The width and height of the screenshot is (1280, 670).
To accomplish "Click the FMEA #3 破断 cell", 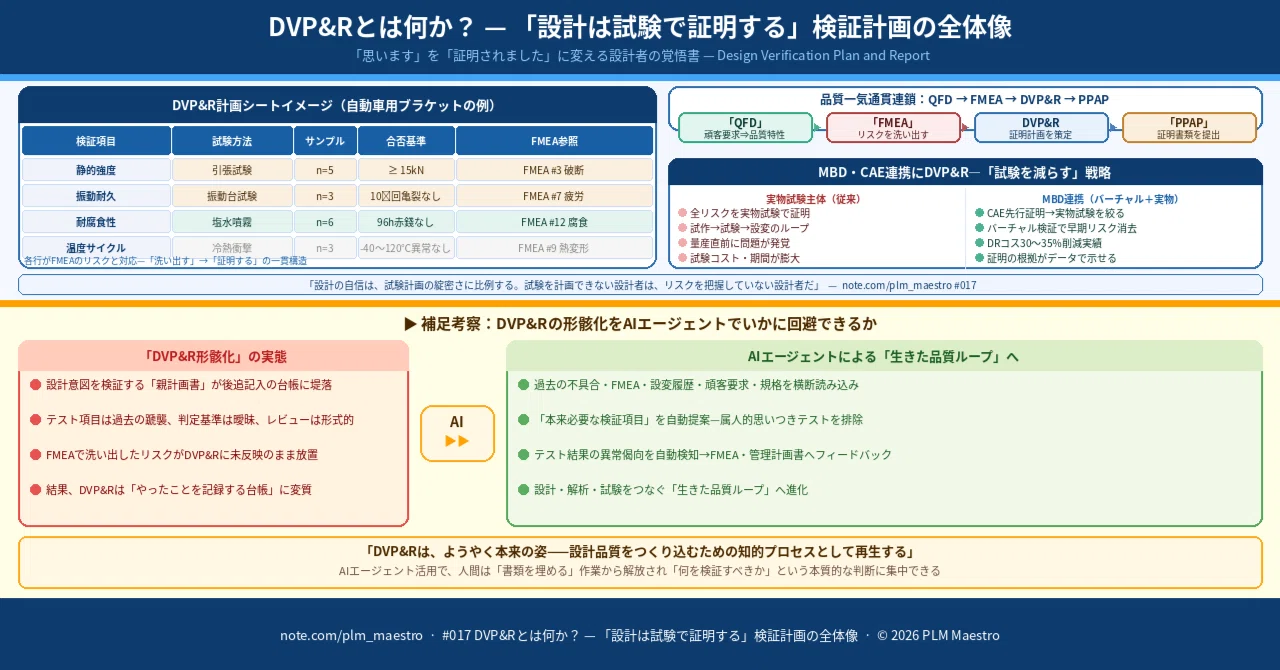I will [555, 170].
